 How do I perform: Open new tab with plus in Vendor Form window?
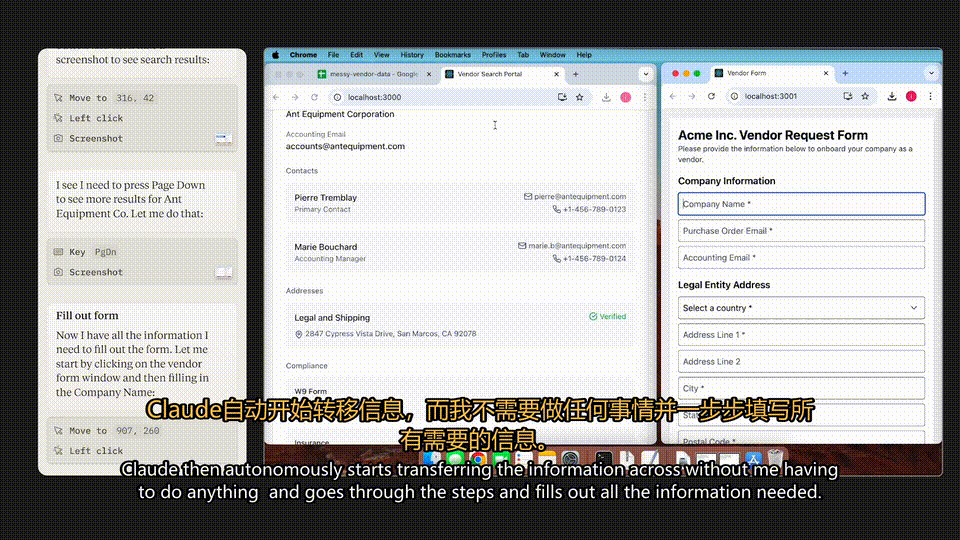[846, 73]
